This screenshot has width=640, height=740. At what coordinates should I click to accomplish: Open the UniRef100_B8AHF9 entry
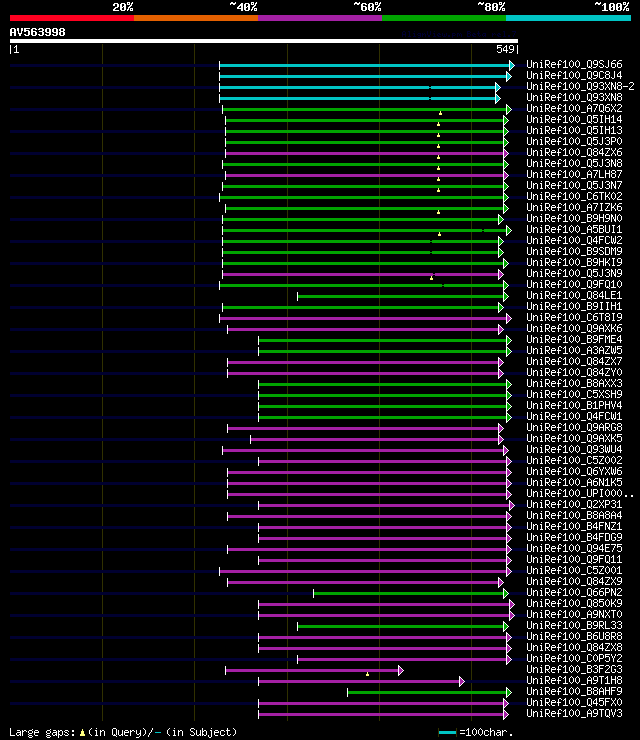tap(574, 692)
